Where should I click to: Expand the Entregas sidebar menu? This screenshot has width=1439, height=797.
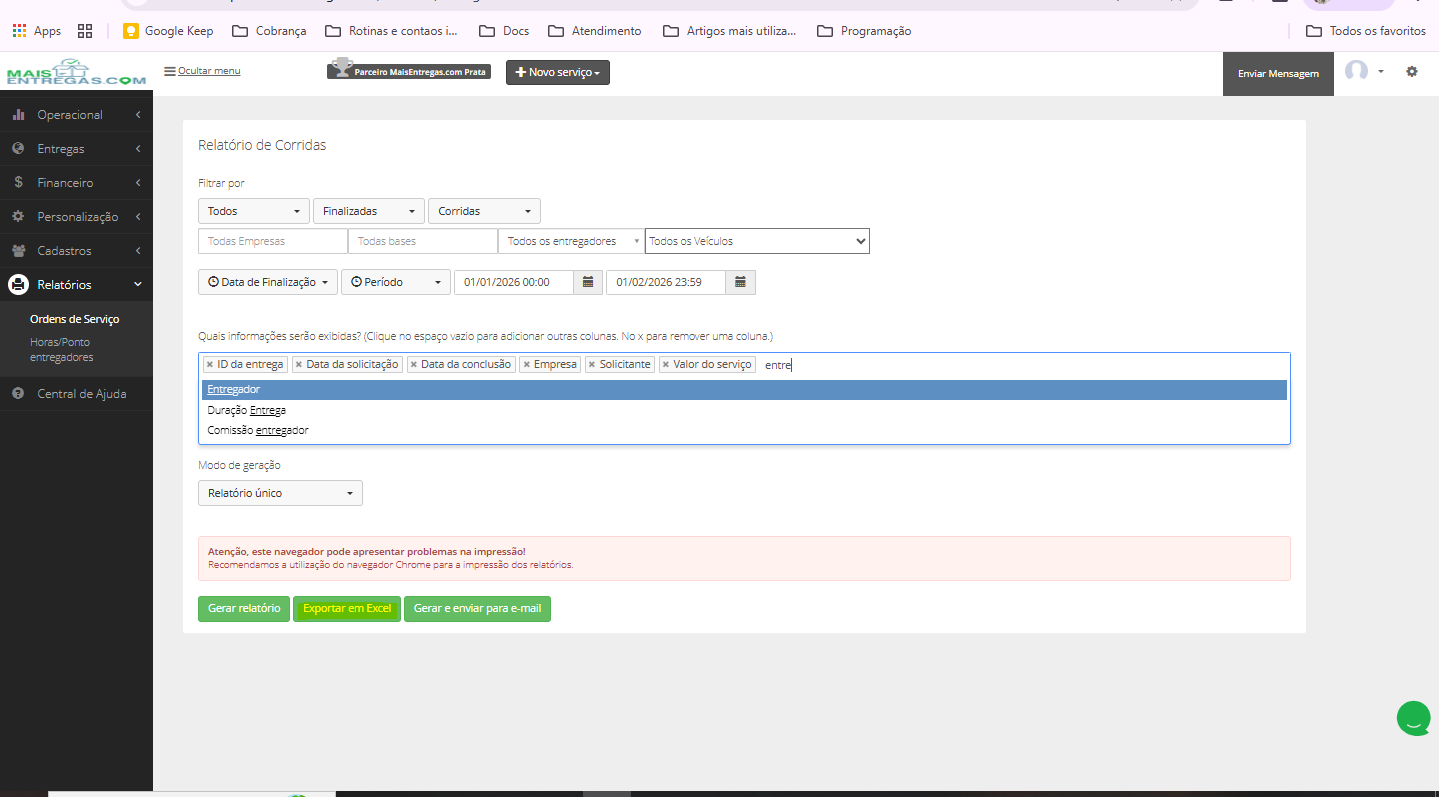coord(76,149)
